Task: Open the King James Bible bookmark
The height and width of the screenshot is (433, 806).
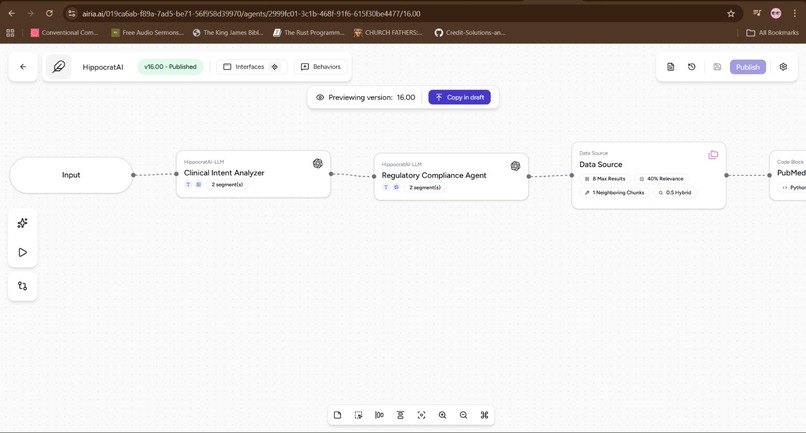Action: pyautogui.click(x=228, y=32)
